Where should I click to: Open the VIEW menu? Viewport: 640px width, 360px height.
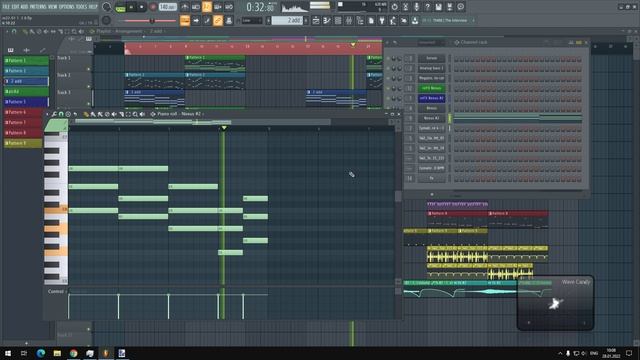(53, 7)
